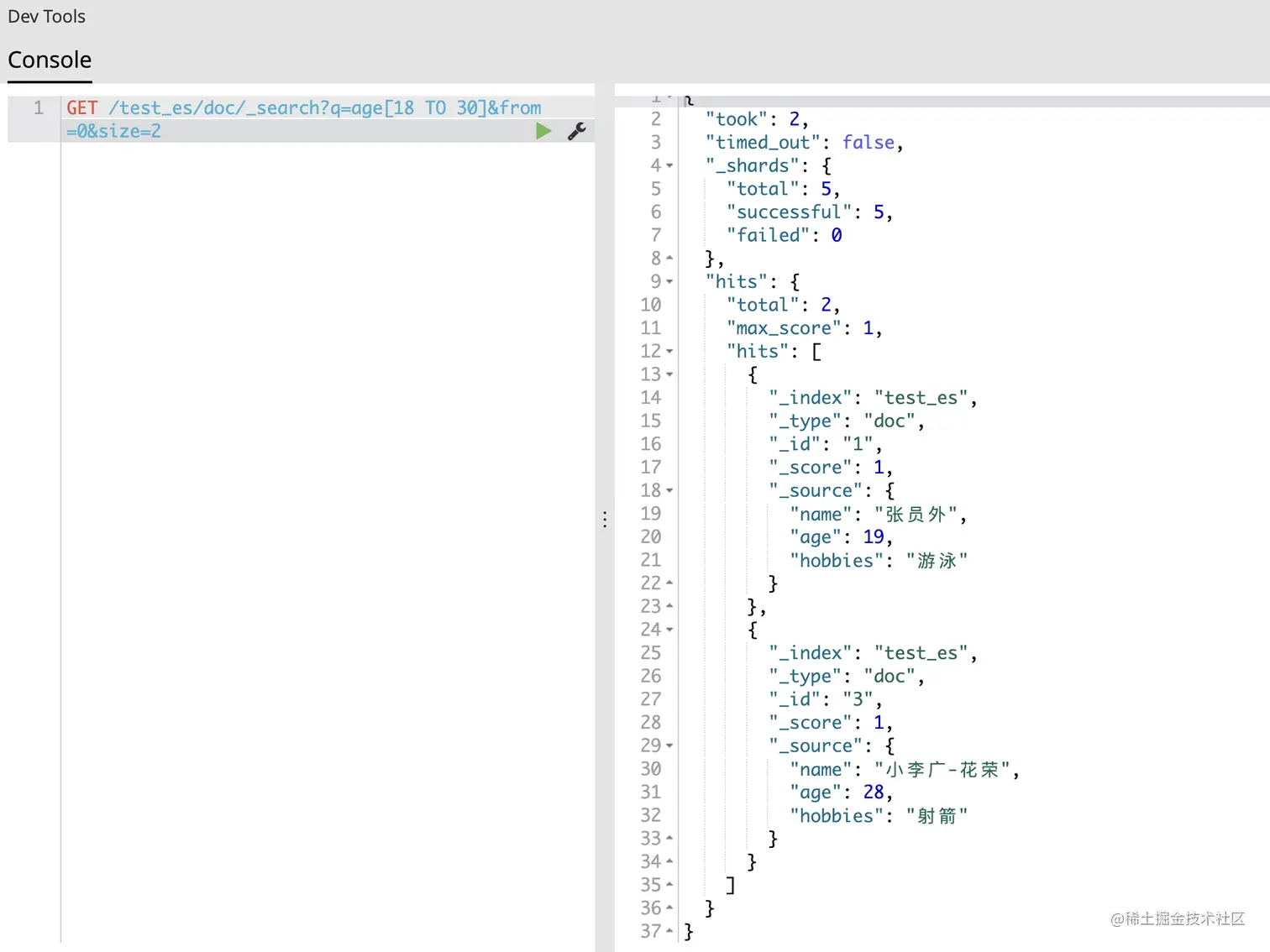Viewport: 1270px width, 952px height.
Task: Click line number 1 in request editor
Action: coord(38,108)
